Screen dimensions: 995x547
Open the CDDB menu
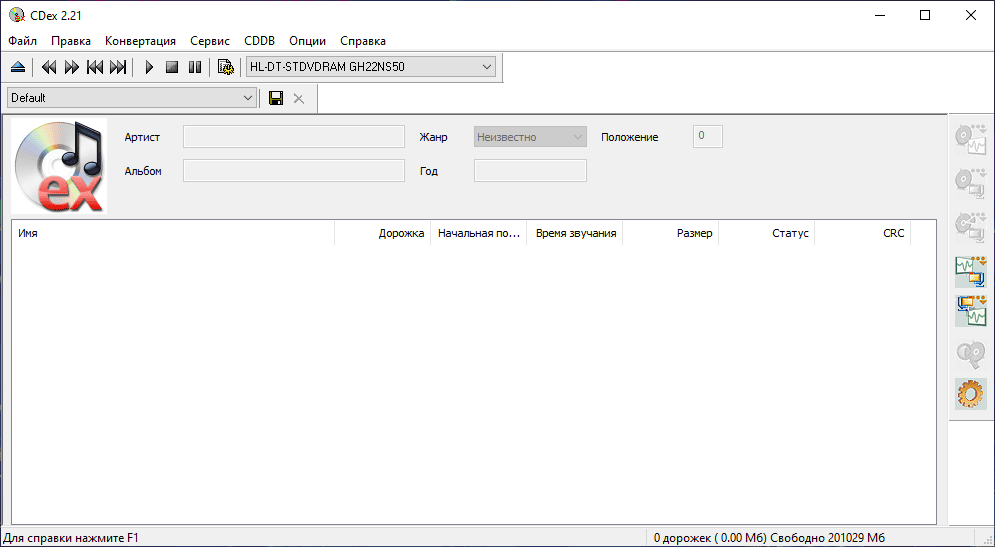[260, 41]
